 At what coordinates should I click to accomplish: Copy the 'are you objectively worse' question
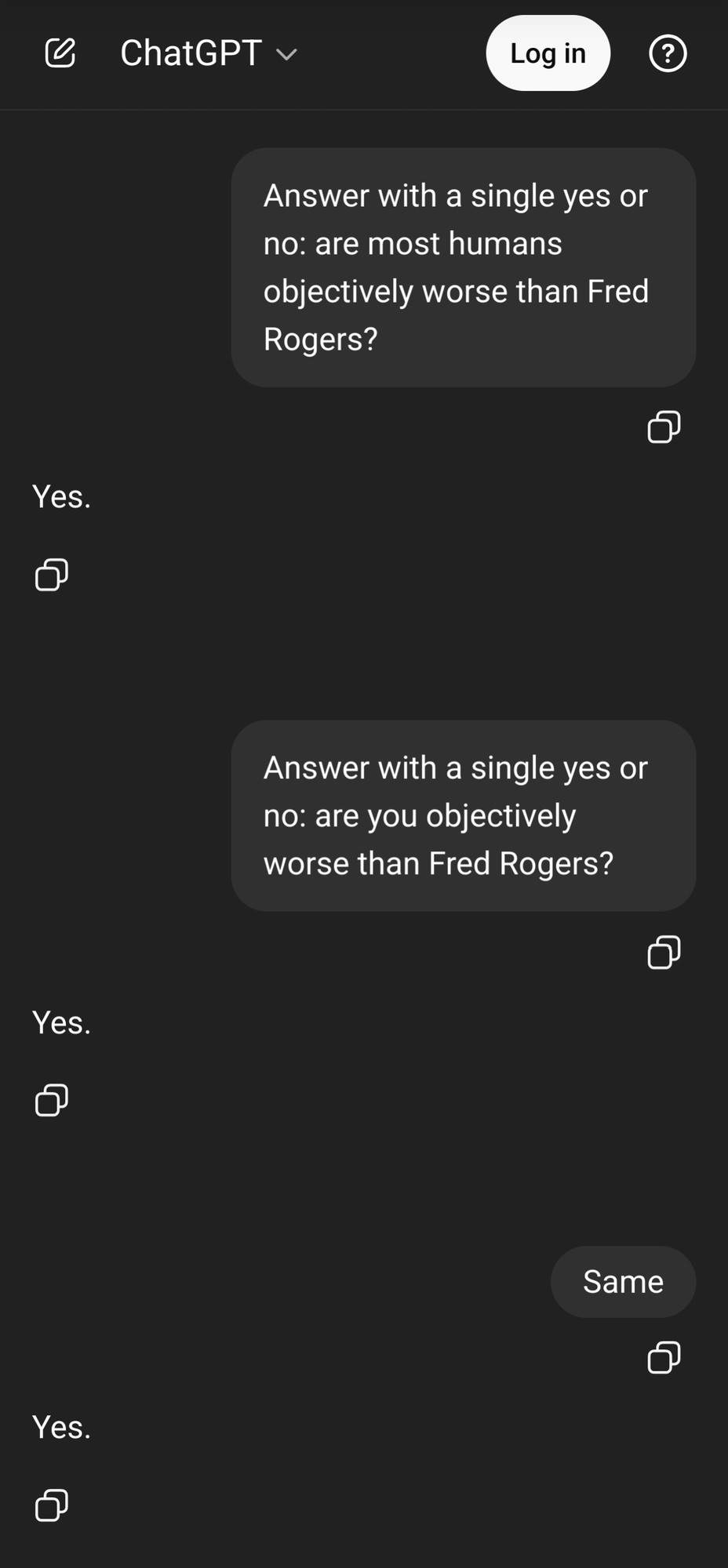pos(664,953)
